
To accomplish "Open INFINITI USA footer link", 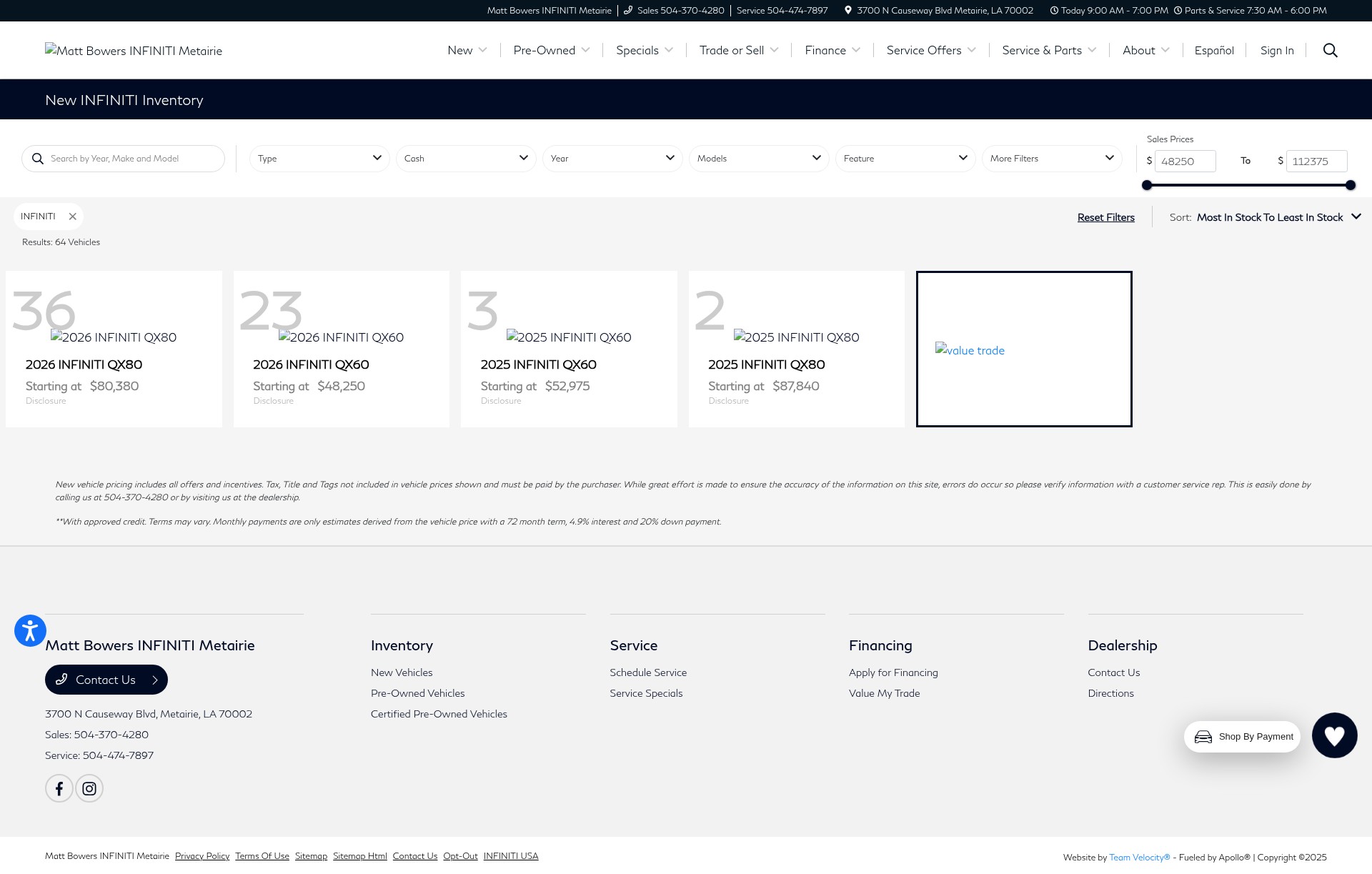I will [x=511, y=856].
